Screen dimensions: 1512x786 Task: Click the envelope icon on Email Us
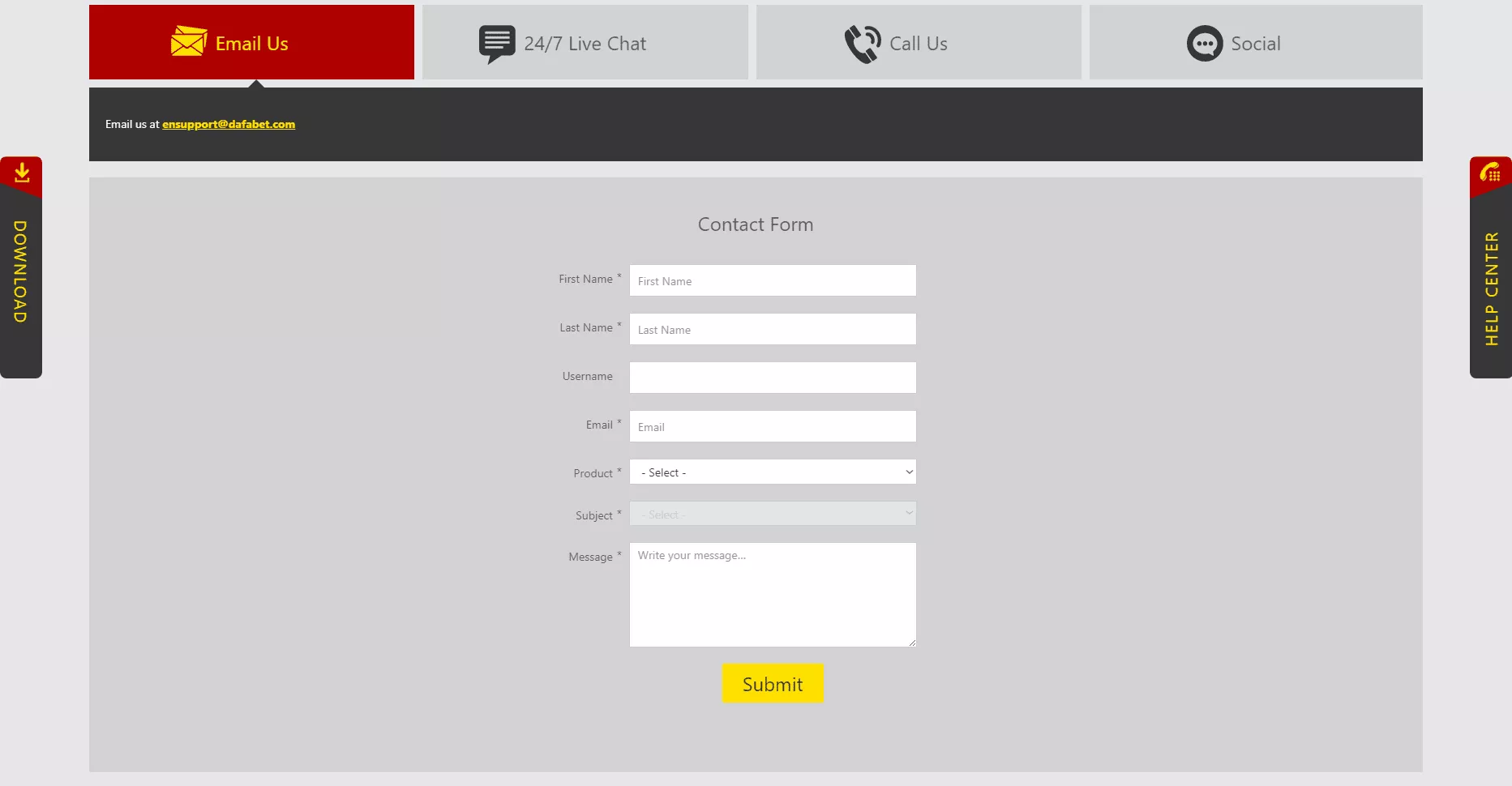pyautogui.click(x=188, y=41)
